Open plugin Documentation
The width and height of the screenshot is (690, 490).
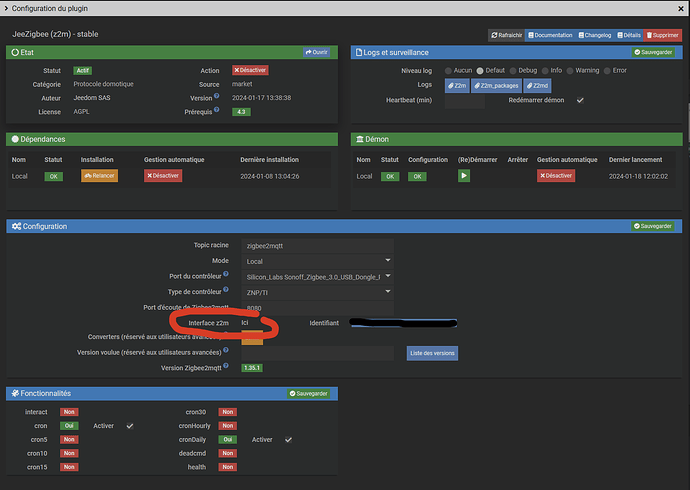click(x=550, y=35)
